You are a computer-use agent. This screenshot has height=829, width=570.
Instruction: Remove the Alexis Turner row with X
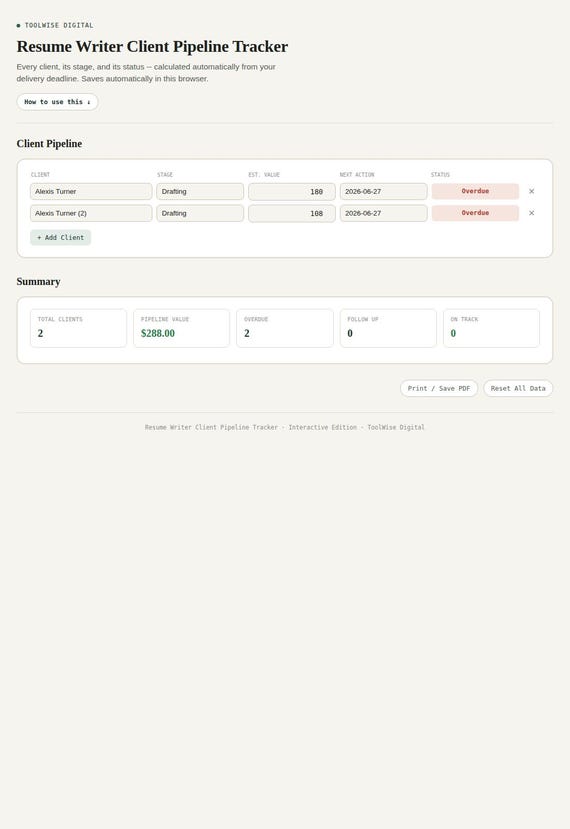point(531,191)
